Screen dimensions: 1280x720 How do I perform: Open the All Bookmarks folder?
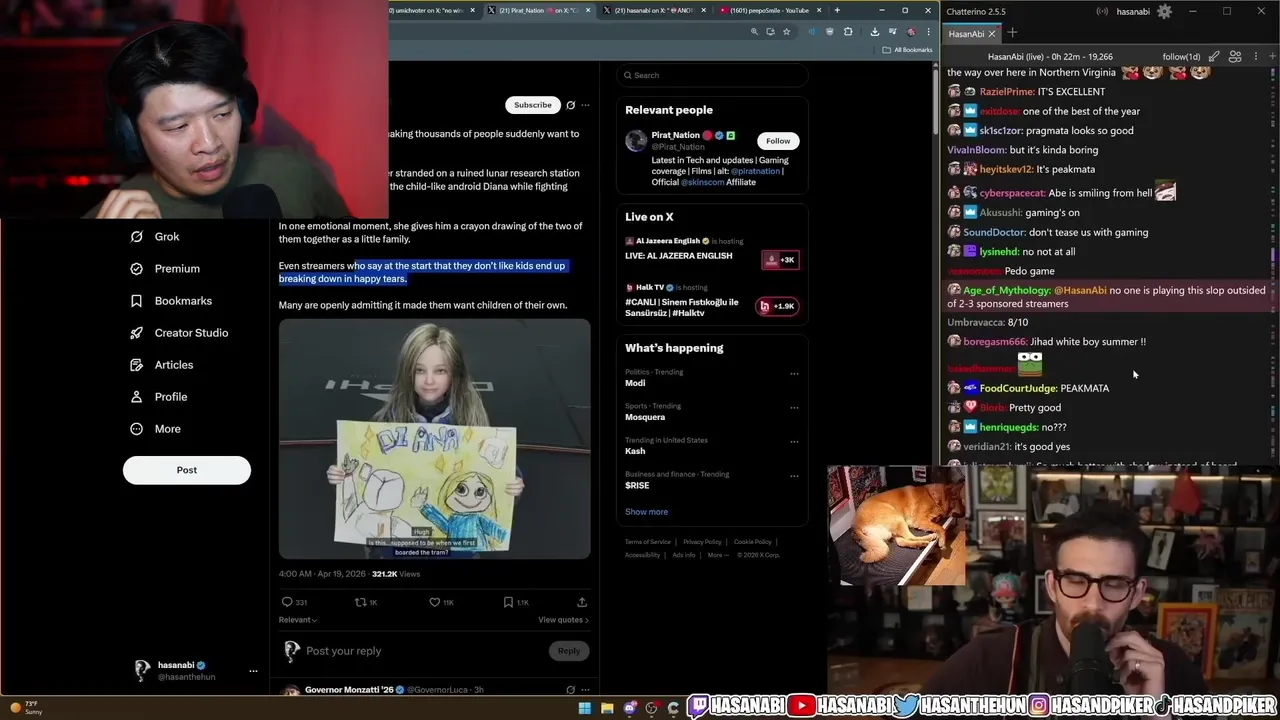(908, 50)
